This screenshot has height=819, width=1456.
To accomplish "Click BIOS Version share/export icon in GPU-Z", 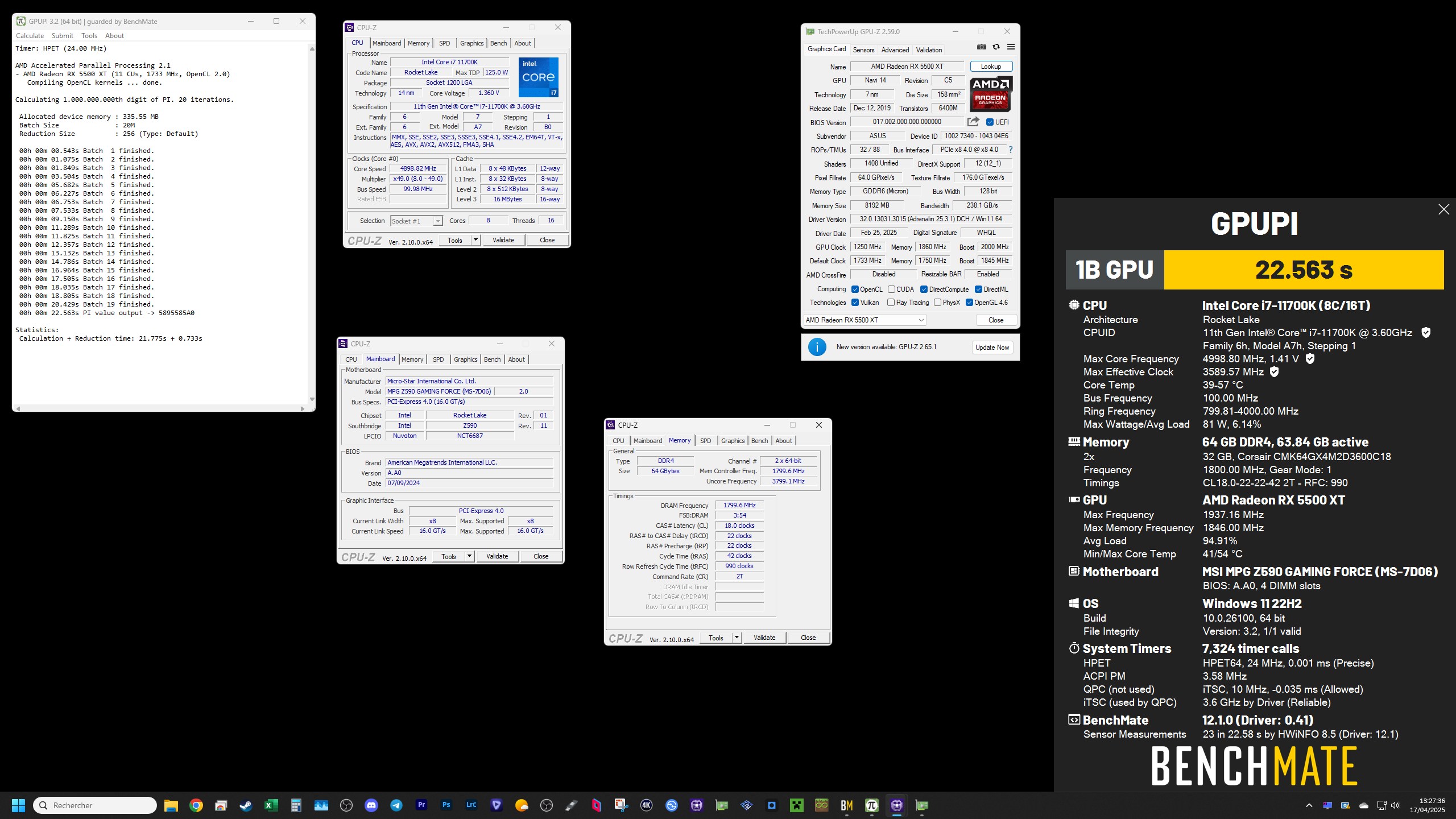I will coord(973,122).
